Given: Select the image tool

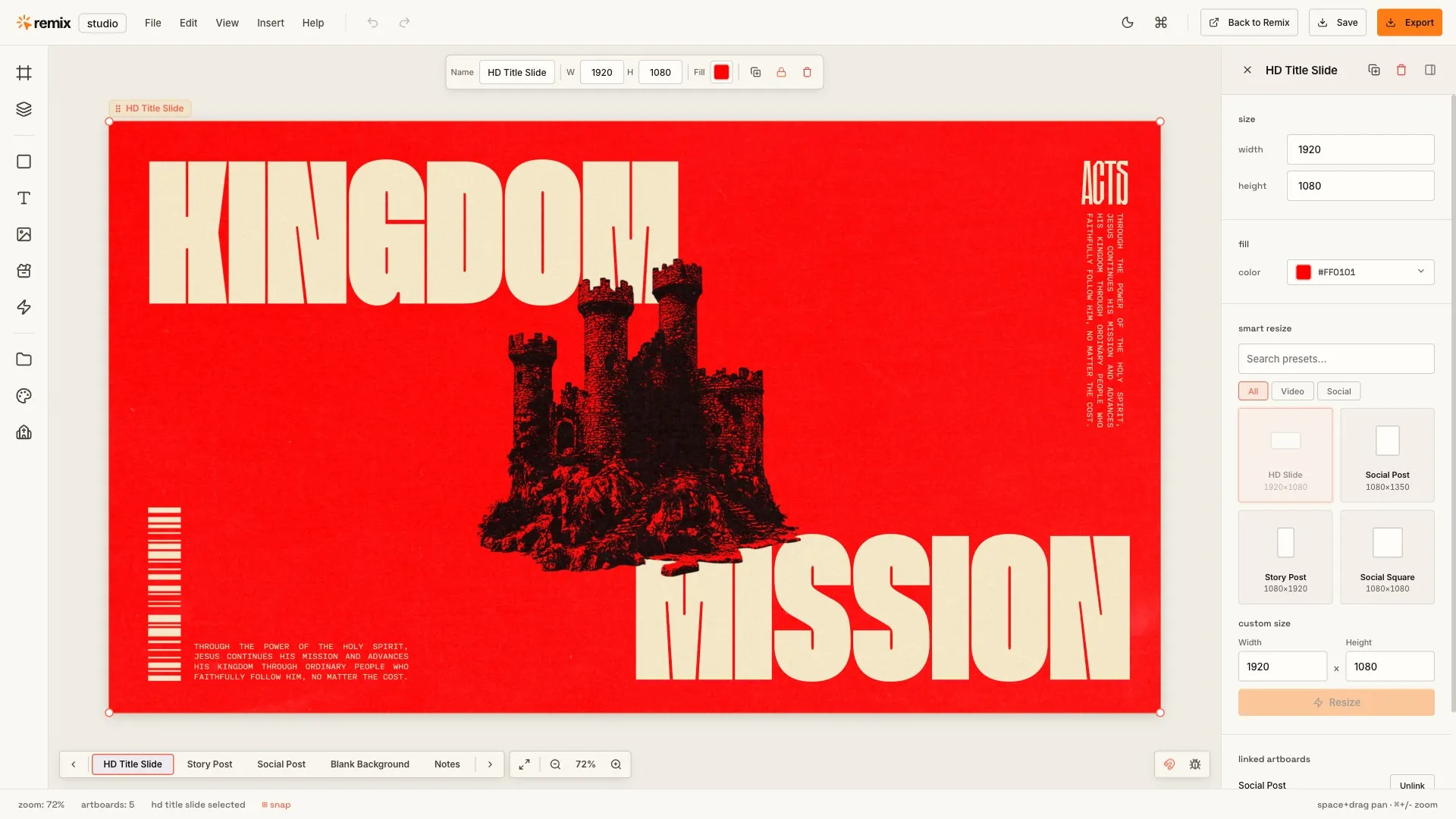Looking at the screenshot, I should pyautogui.click(x=24, y=234).
